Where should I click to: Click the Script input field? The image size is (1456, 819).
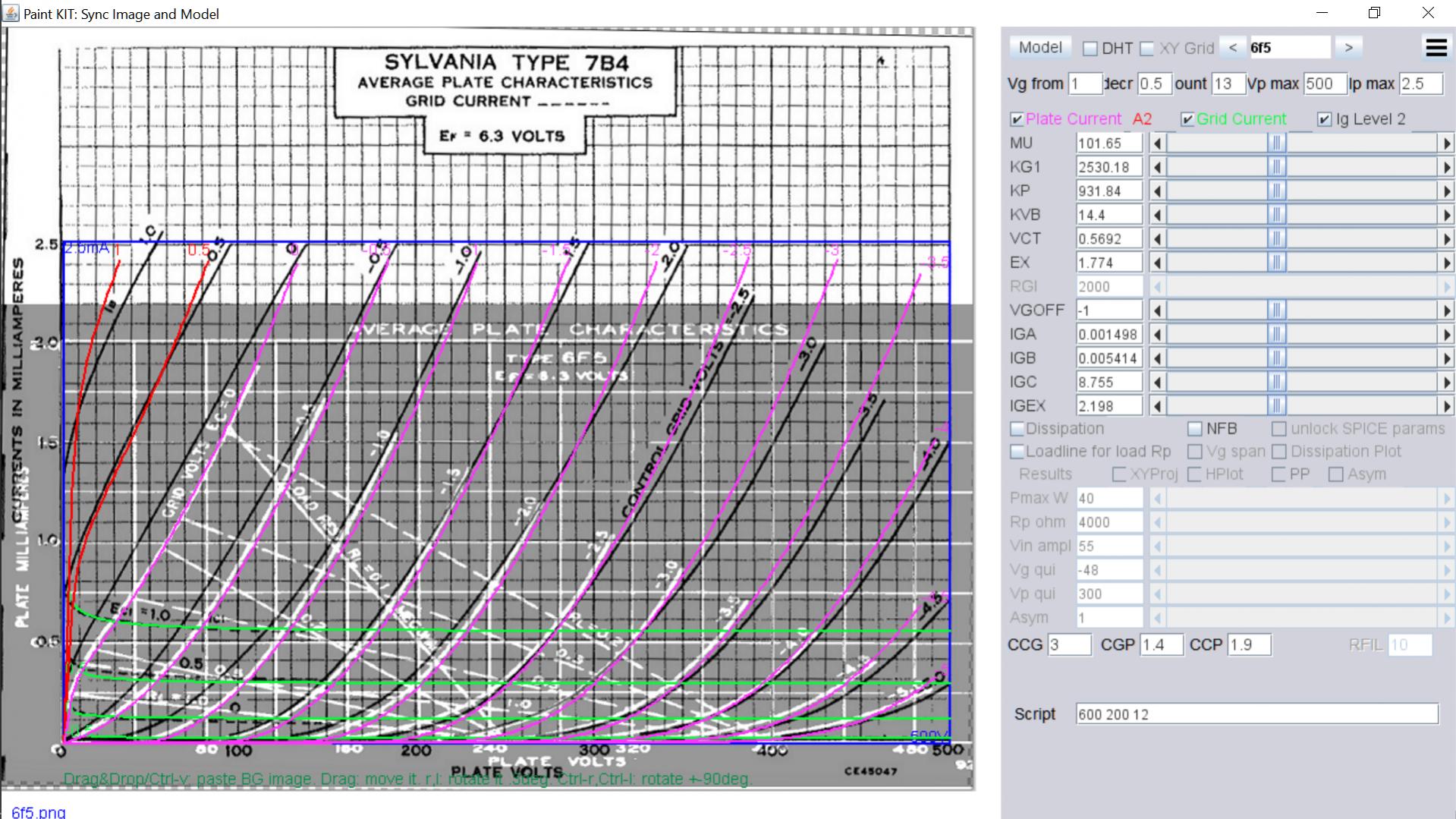click(x=1257, y=714)
